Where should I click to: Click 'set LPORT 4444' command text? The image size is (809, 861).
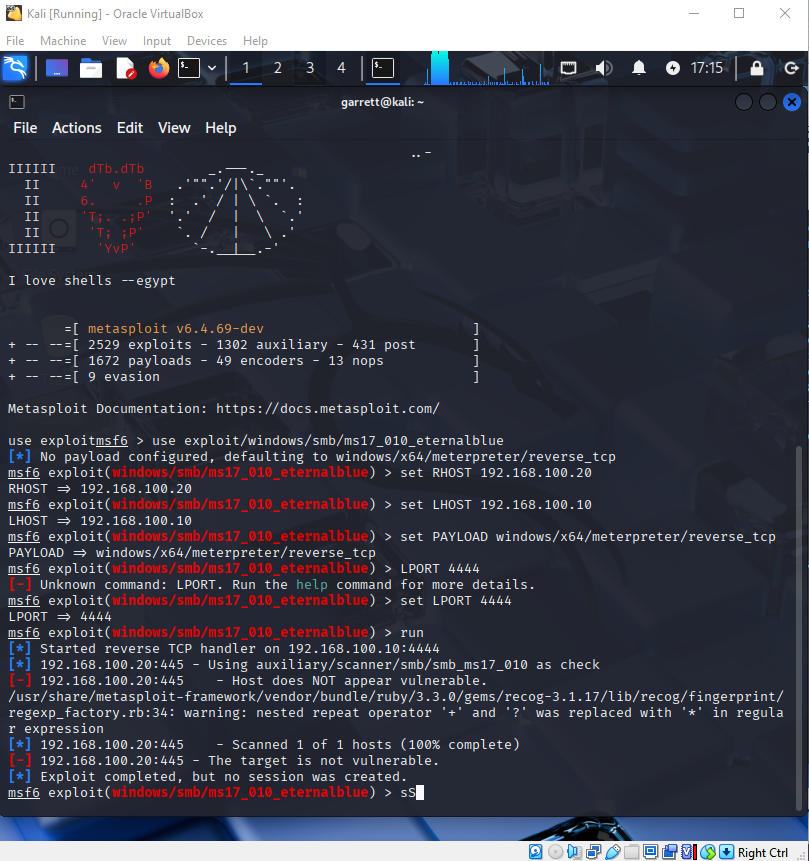[x=456, y=600]
